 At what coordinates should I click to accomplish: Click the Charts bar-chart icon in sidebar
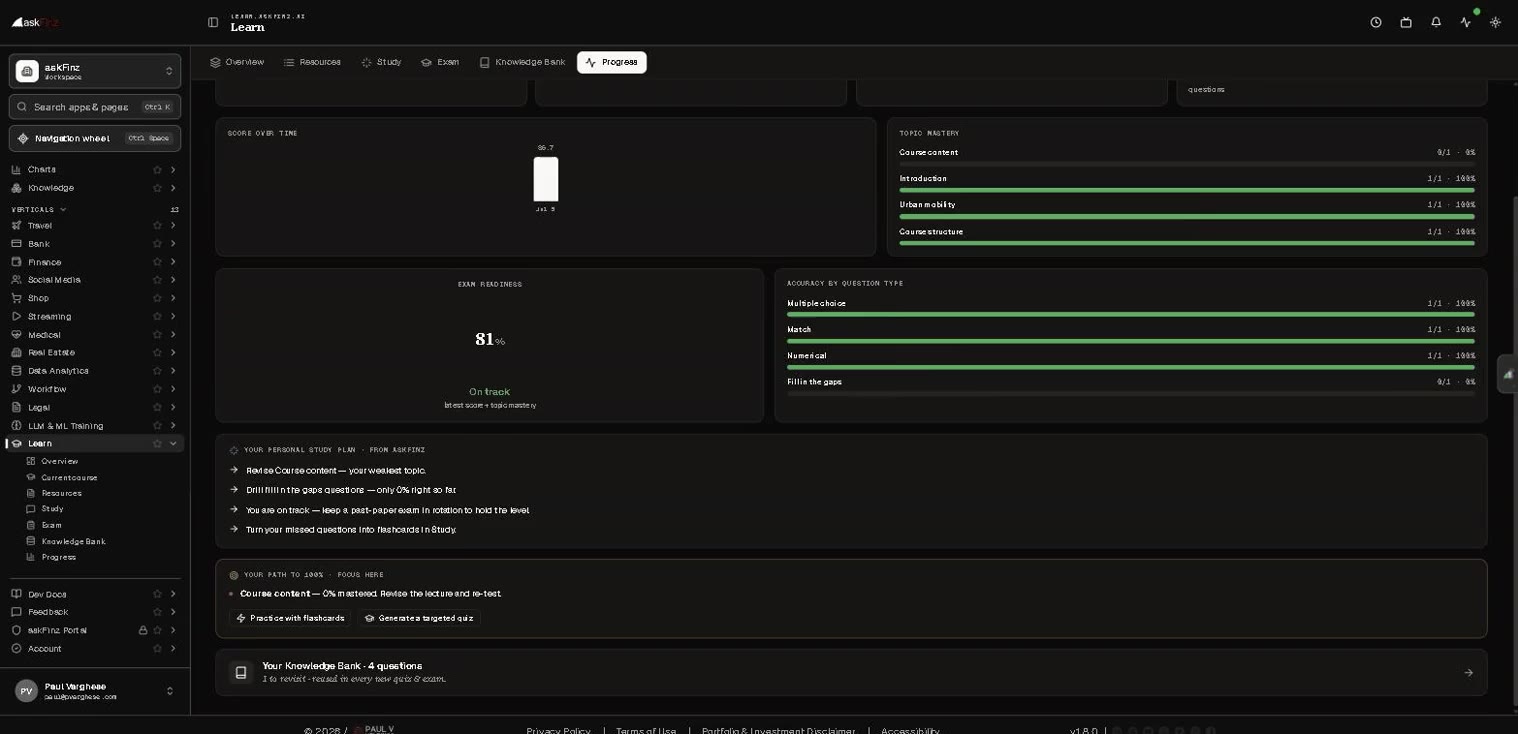(x=16, y=170)
